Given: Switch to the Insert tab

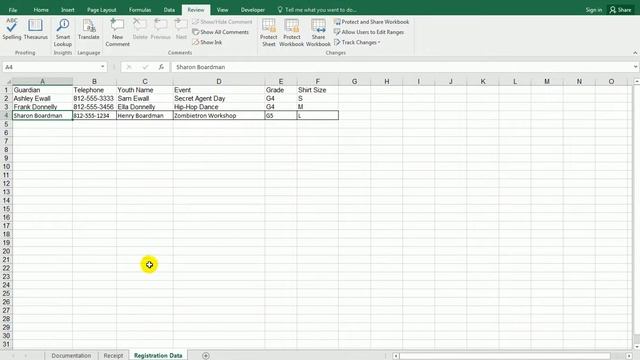Looking at the screenshot, I should tap(68, 10).
